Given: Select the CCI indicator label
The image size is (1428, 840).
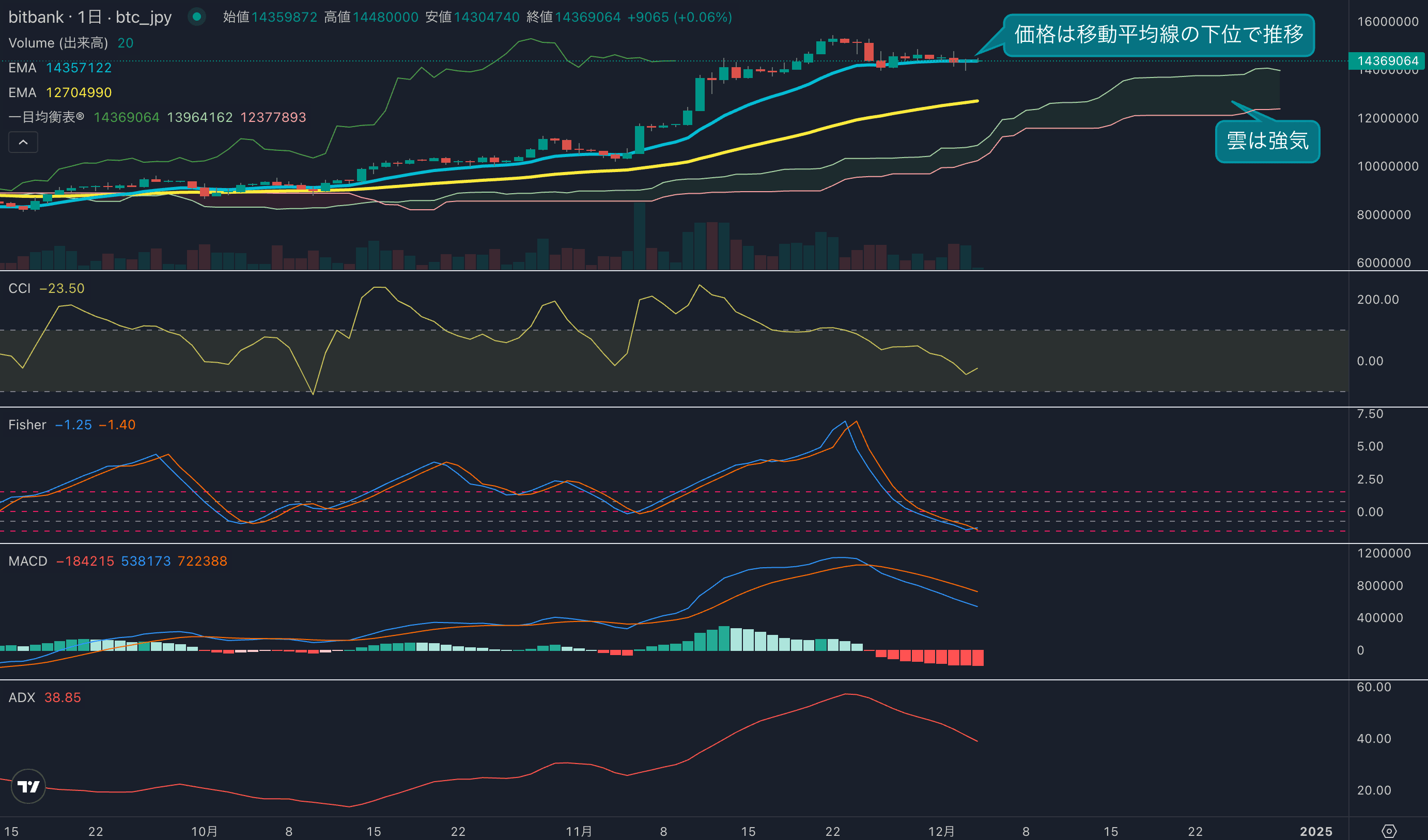Looking at the screenshot, I should [19, 288].
